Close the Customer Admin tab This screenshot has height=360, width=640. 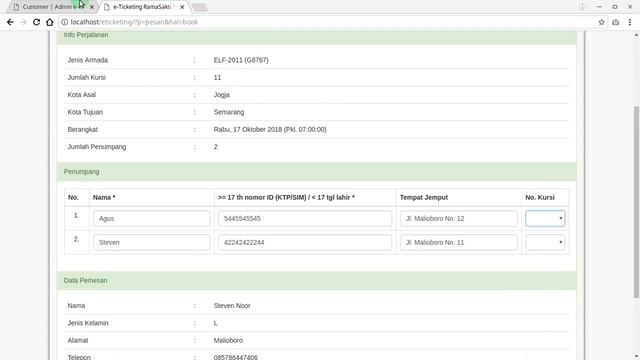(92, 7)
